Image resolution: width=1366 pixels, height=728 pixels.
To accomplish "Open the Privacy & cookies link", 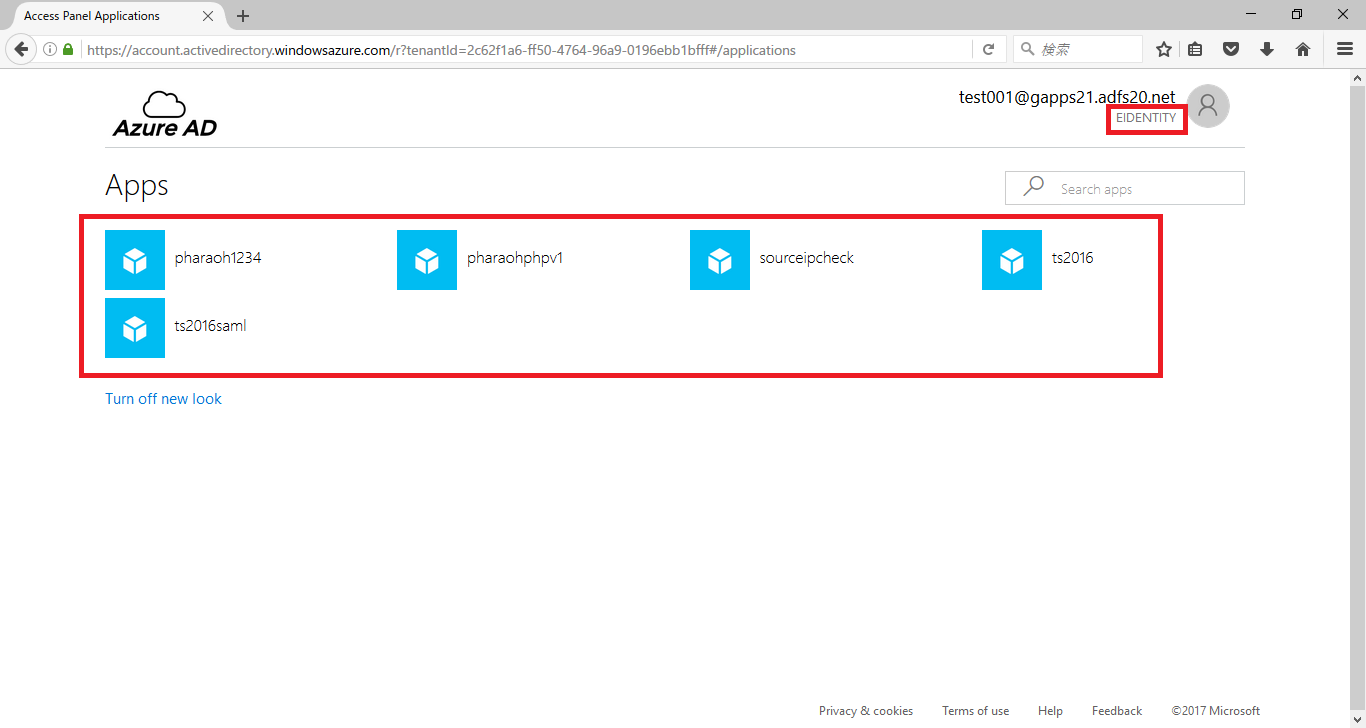I will click(x=866, y=711).
